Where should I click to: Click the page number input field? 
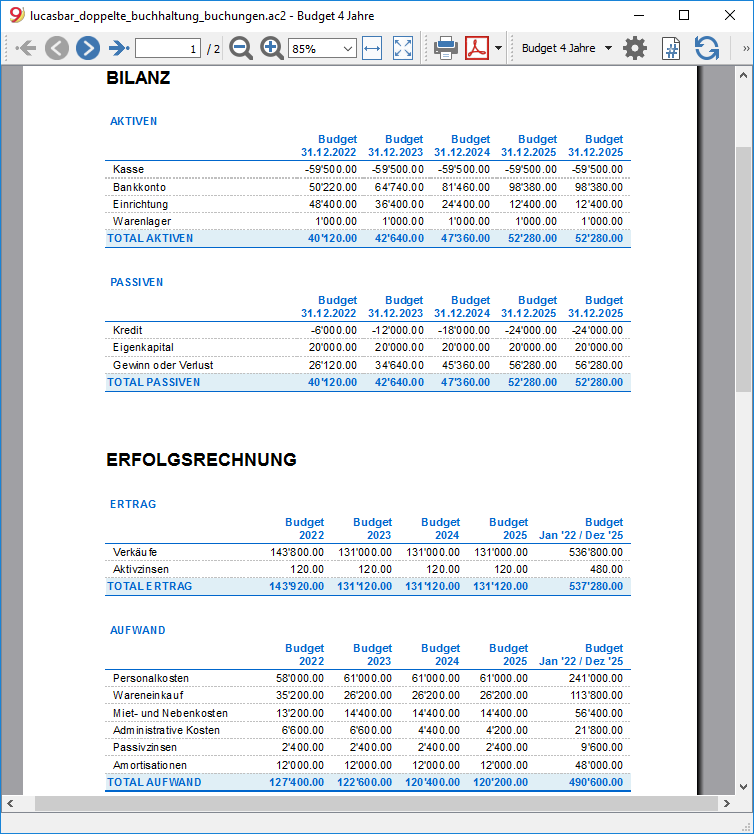pos(168,49)
